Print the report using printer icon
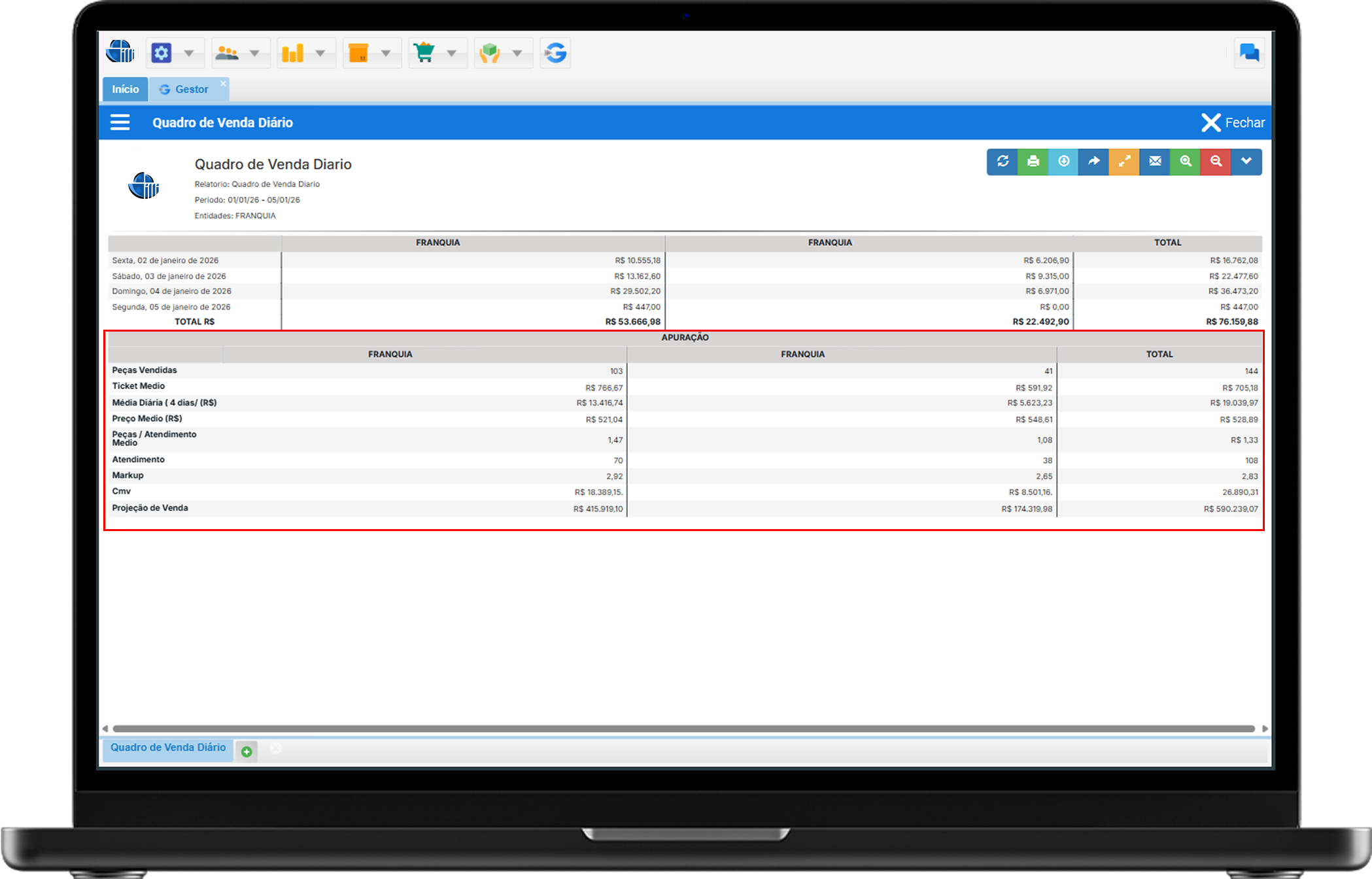 [1033, 162]
